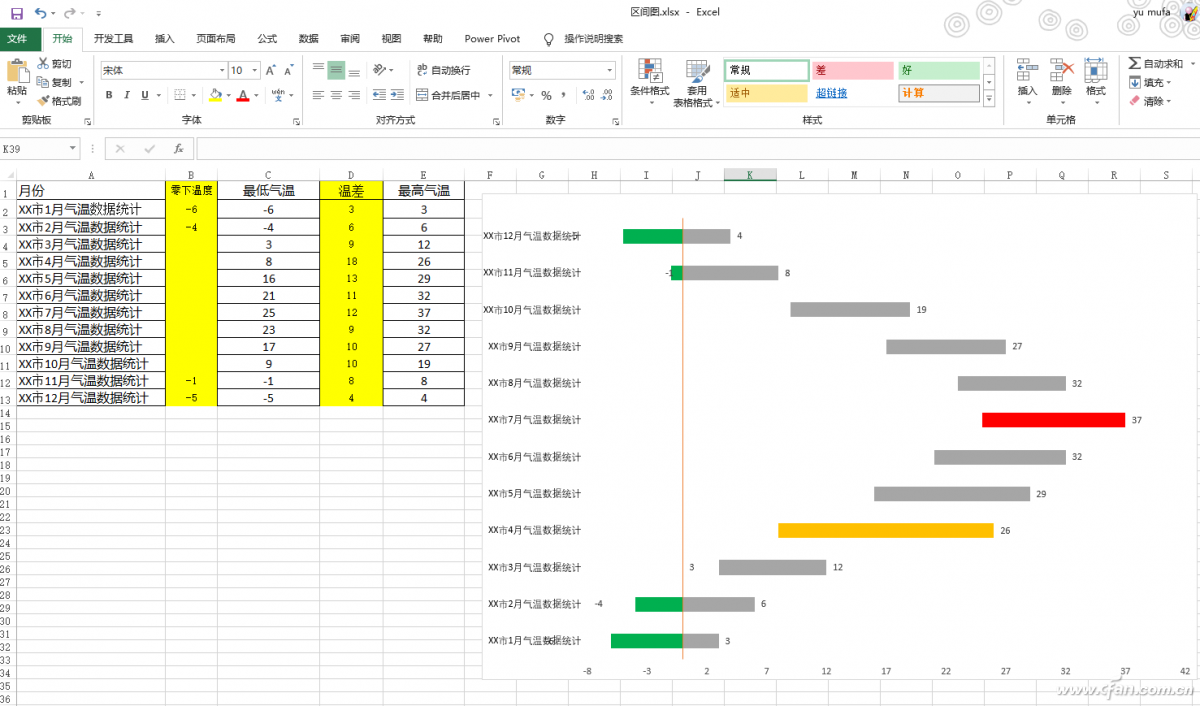The width and height of the screenshot is (1200, 706).
Task: Click the Save icon in quick access toolbar
Action: coord(16,13)
